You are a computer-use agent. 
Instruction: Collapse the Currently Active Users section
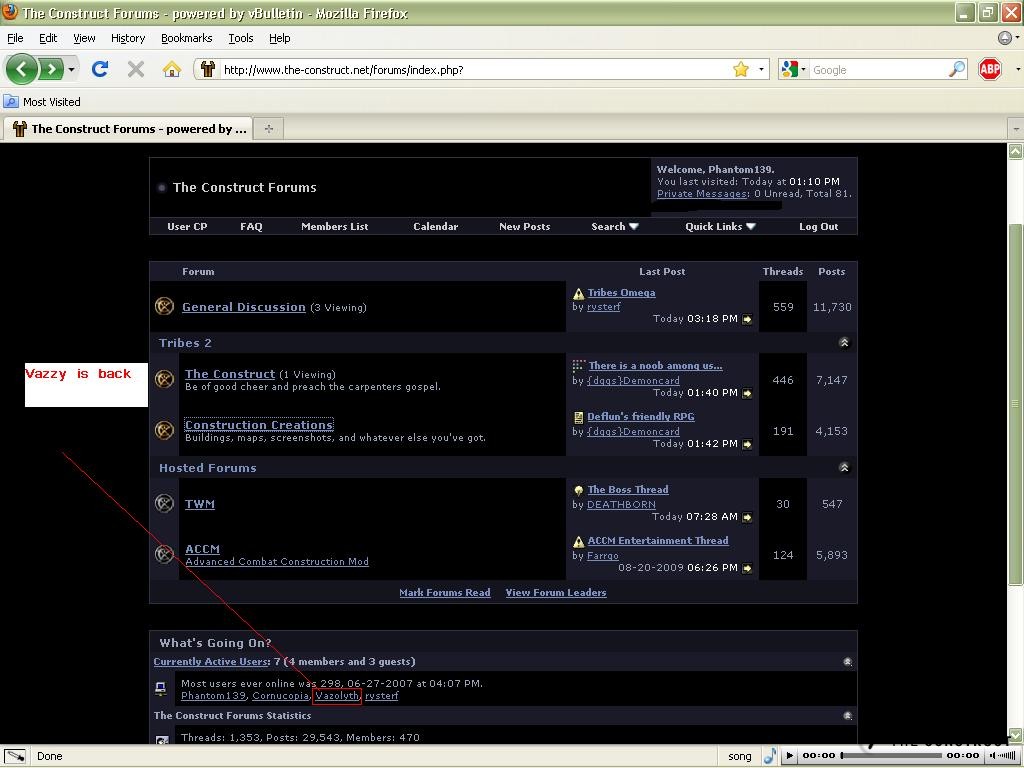point(847,662)
